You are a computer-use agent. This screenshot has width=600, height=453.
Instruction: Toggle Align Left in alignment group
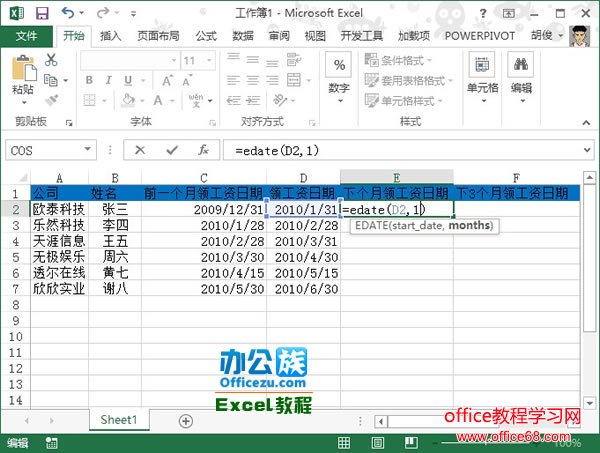click(233, 80)
